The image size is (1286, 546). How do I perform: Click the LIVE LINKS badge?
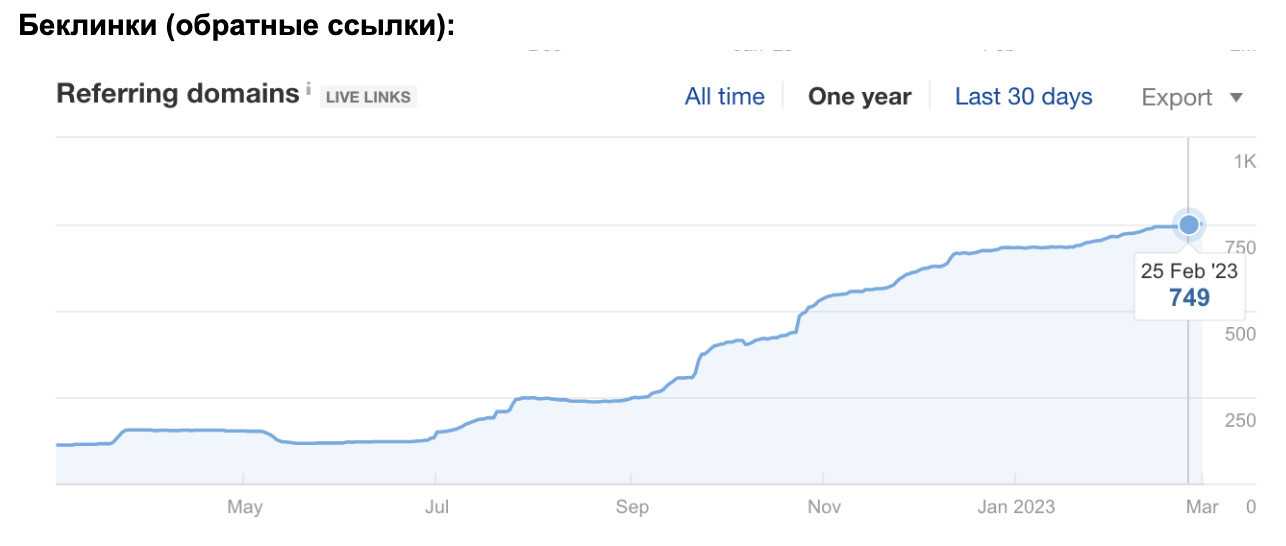[x=368, y=97]
